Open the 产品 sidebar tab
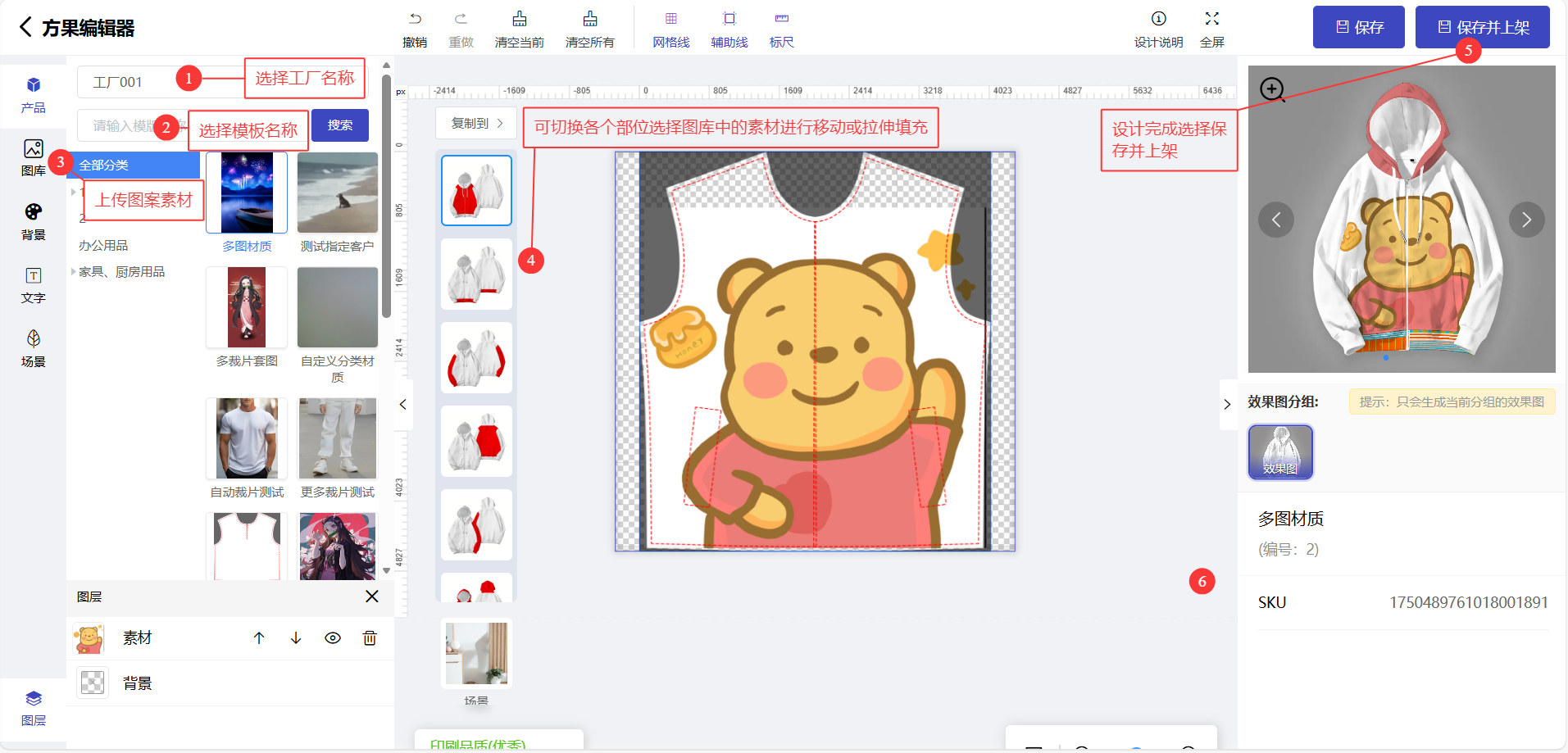Viewport: 1568px width, 753px height. click(x=34, y=95)
